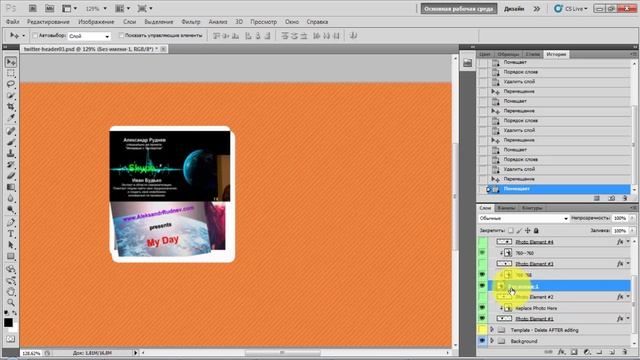Select the Pen tool
640x360 pixels.
(x=11, y=222)
